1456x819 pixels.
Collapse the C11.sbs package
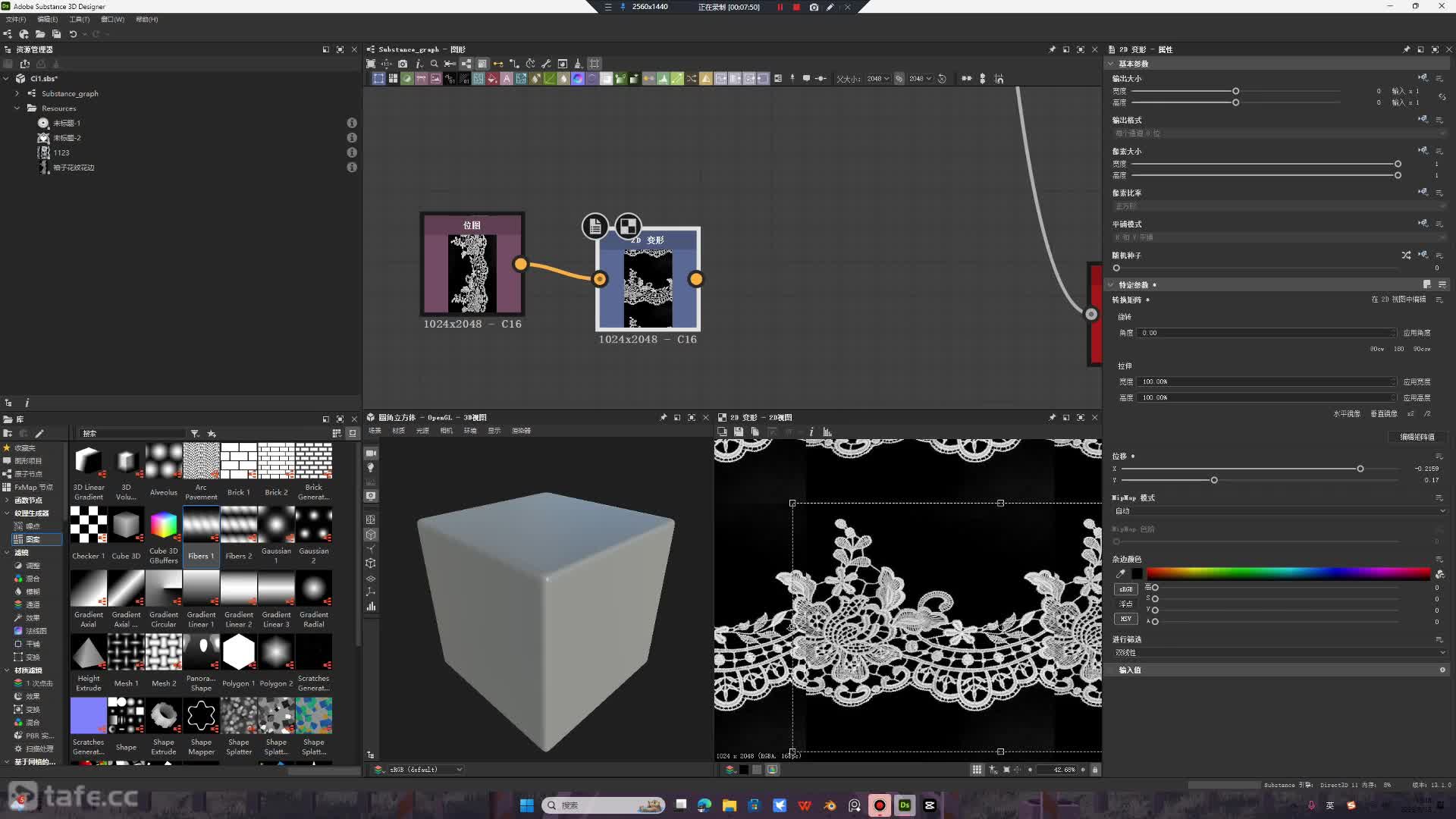(6, 78)
